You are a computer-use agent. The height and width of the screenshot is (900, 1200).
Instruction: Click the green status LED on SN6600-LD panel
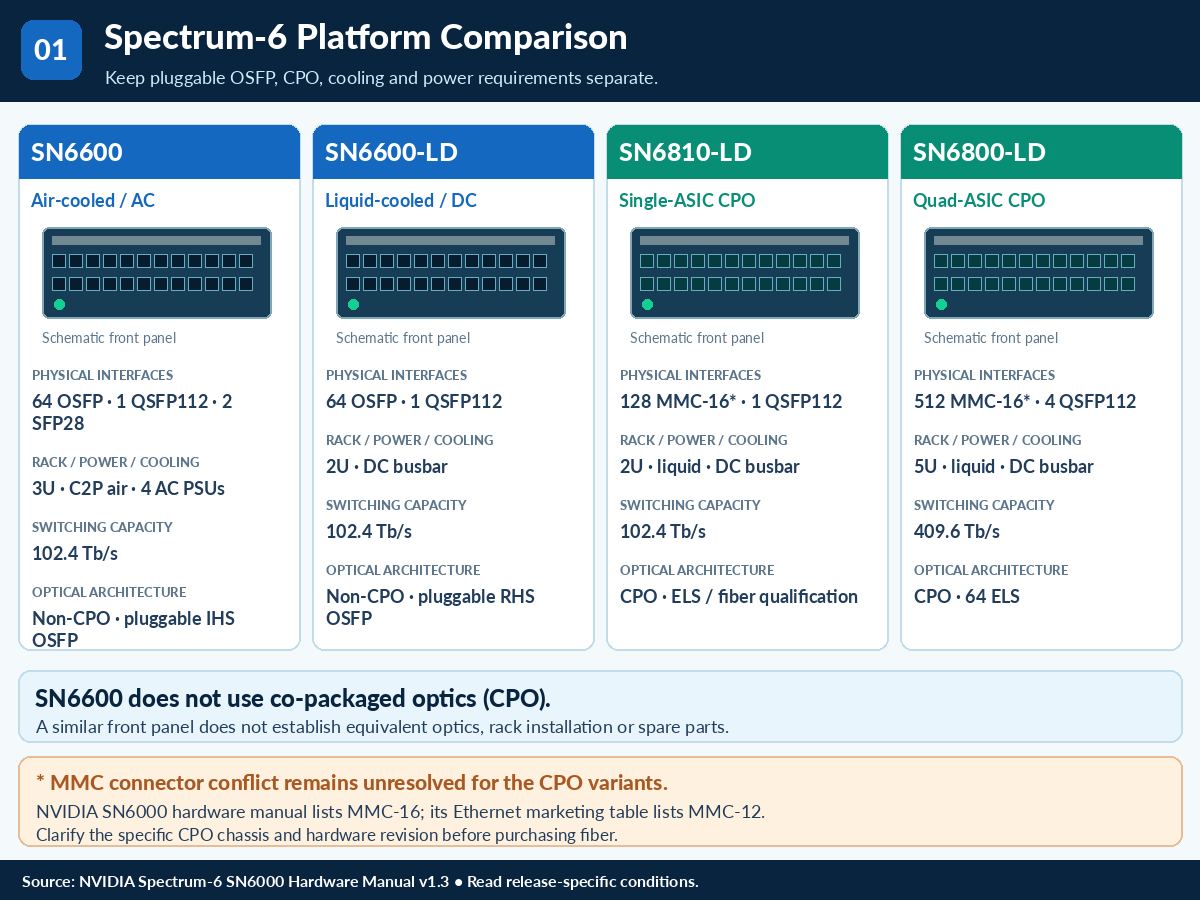[353, 304]
